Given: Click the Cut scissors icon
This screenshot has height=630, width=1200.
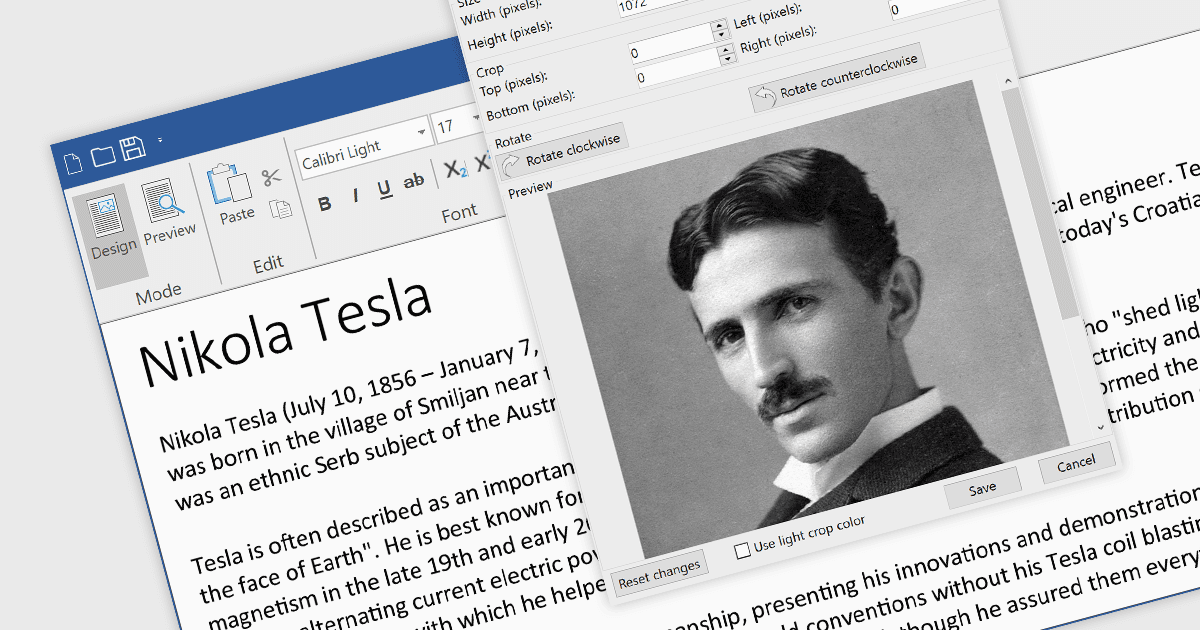Looking at the screenshot, I should (272, 178).
